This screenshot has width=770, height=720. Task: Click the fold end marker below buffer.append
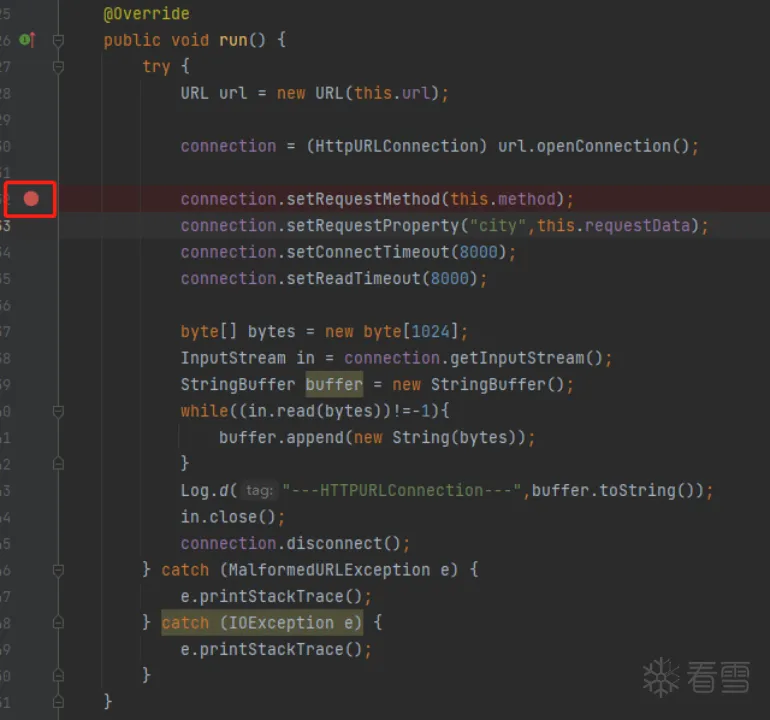tap(58, 464)
